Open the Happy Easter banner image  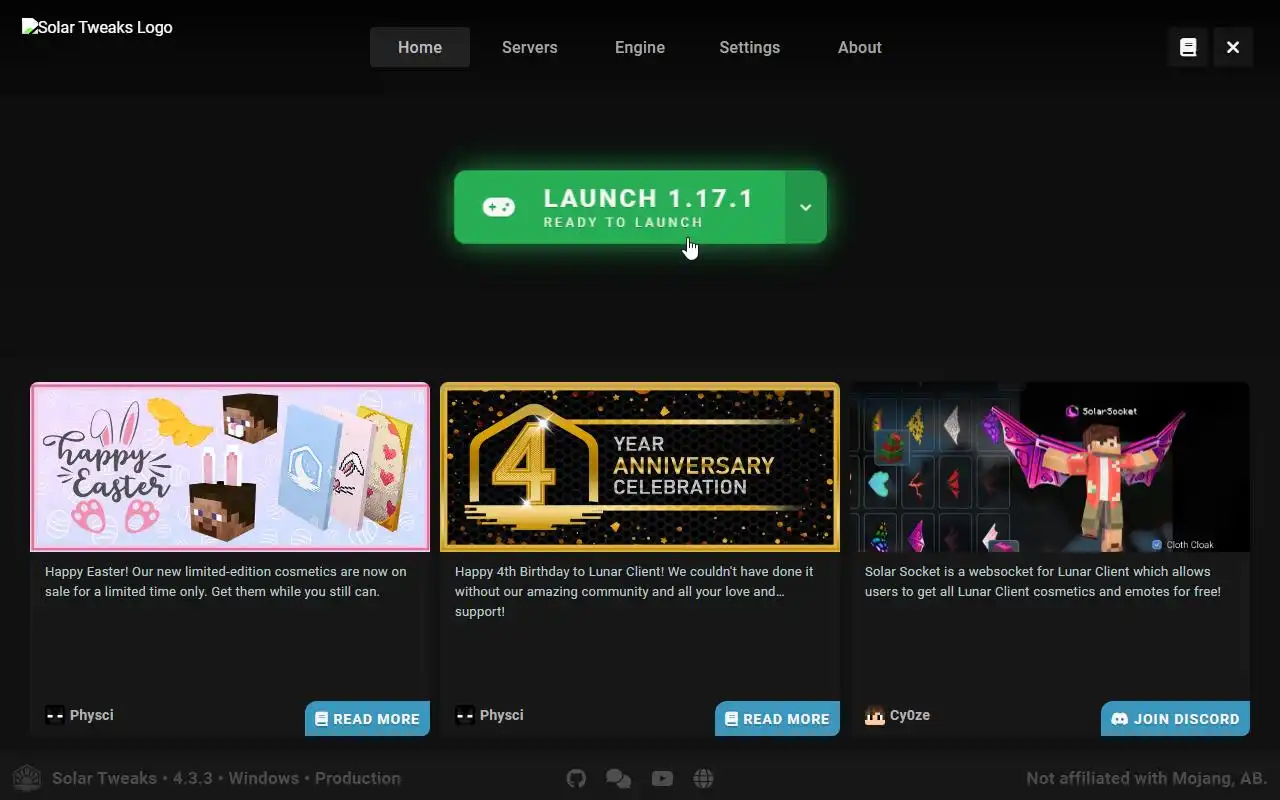tap(230, 467)
